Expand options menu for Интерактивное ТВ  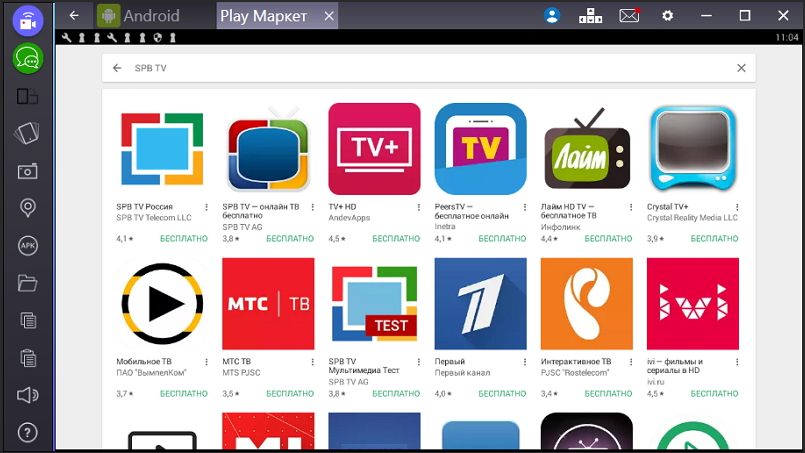[631, 362]
